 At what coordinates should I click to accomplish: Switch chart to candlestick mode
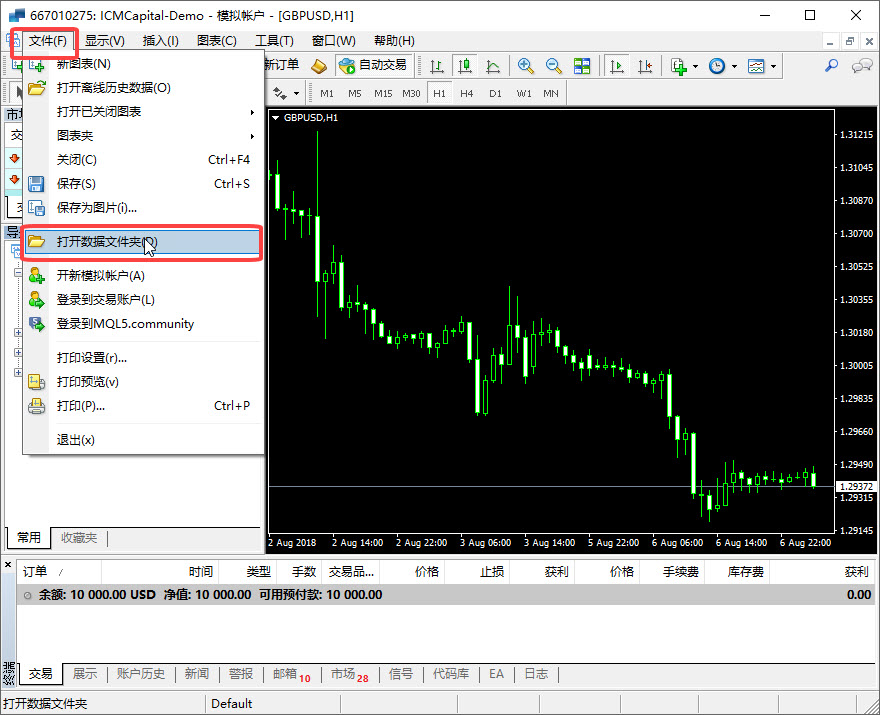pyautogui.click(x=465, y=66)
